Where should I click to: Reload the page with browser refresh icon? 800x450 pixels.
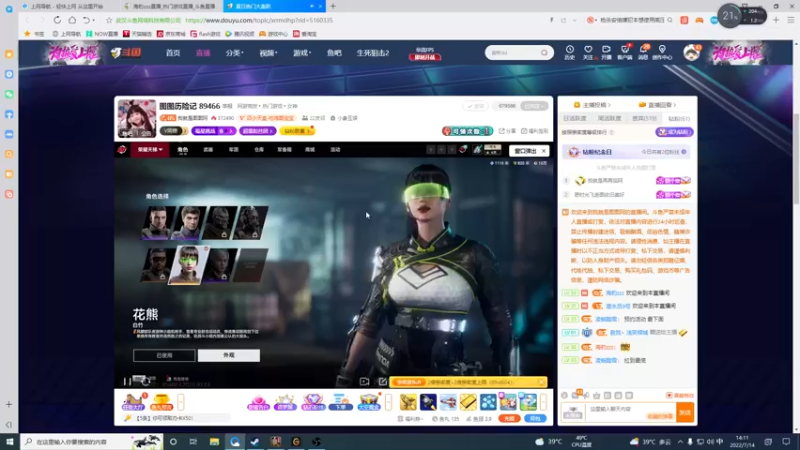[x=57, y=20]
